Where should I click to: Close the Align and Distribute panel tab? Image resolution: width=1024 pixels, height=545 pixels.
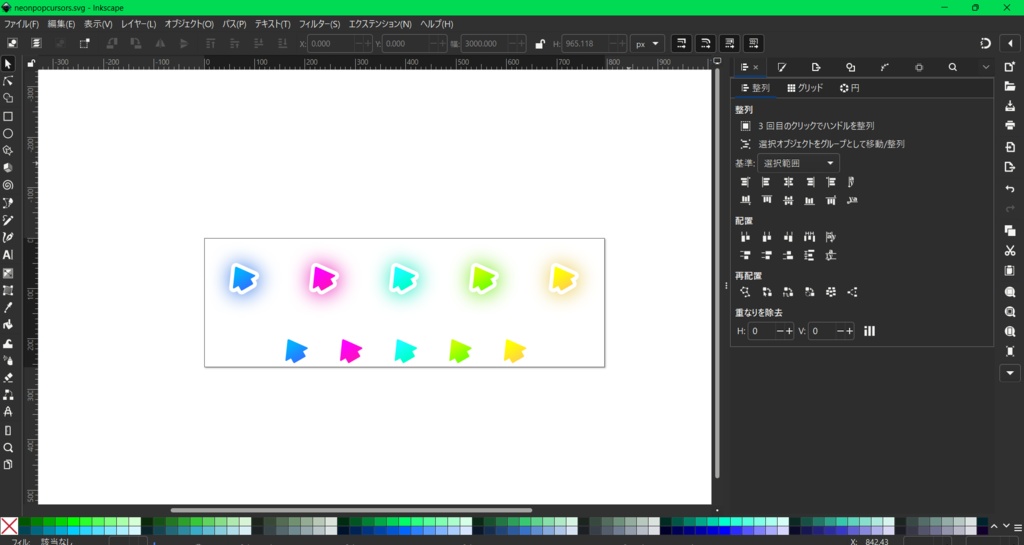756,67
